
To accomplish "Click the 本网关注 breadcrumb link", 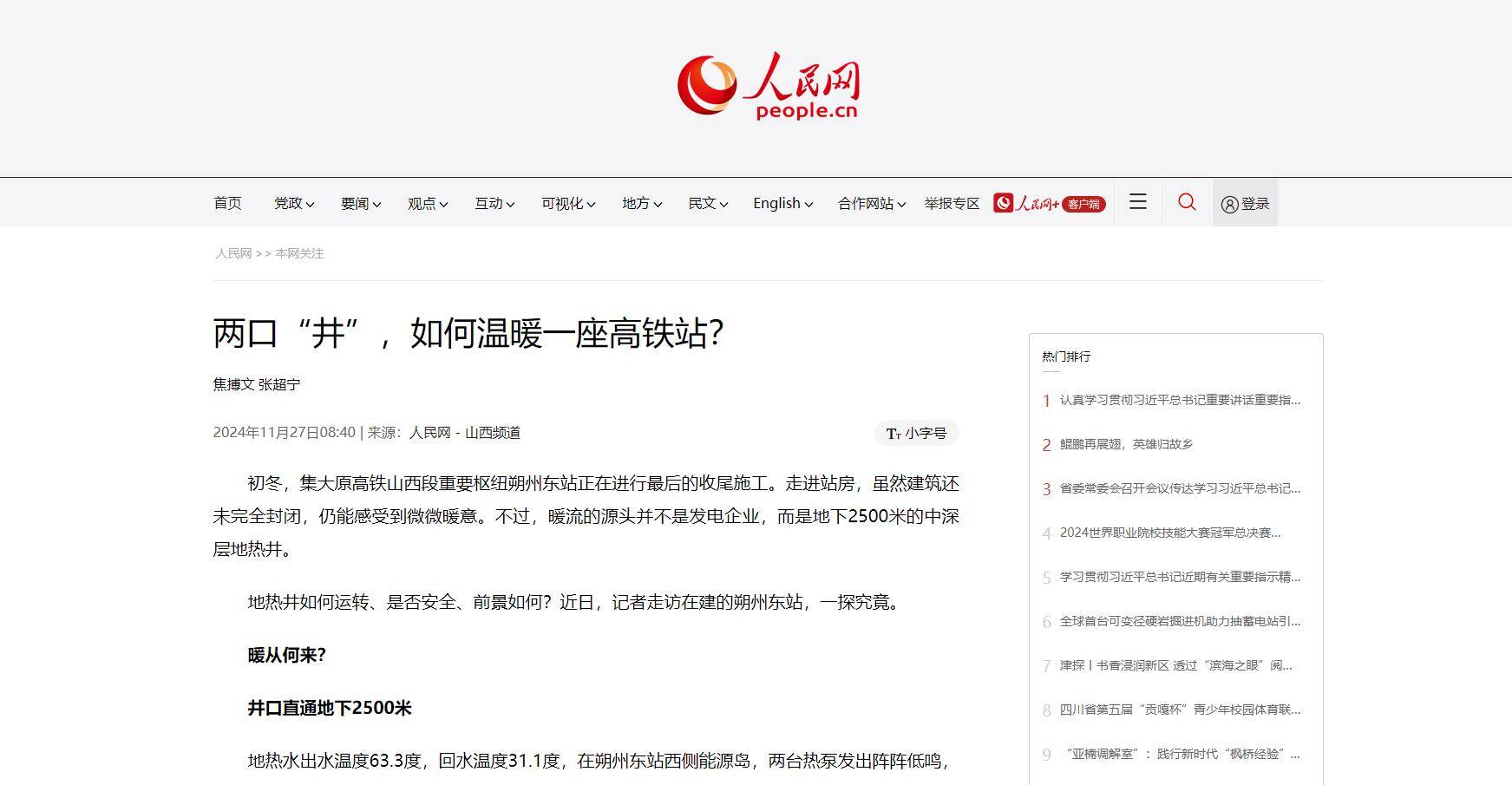I will 299,253.
